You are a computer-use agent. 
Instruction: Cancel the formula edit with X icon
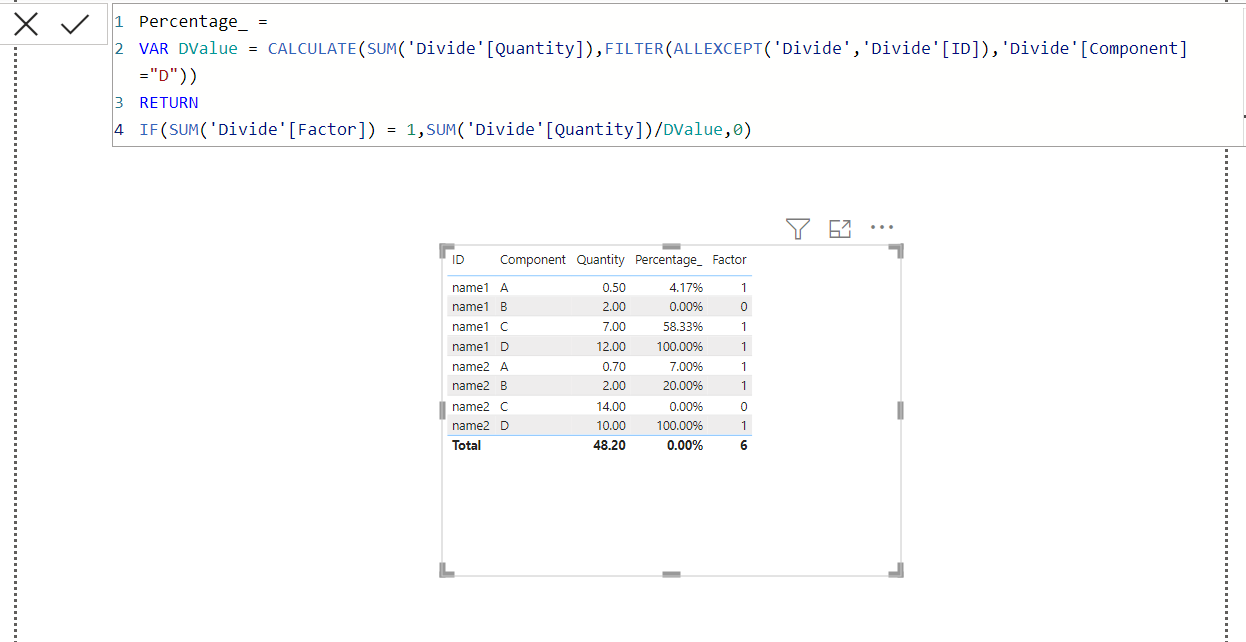(x=26, y=25)
